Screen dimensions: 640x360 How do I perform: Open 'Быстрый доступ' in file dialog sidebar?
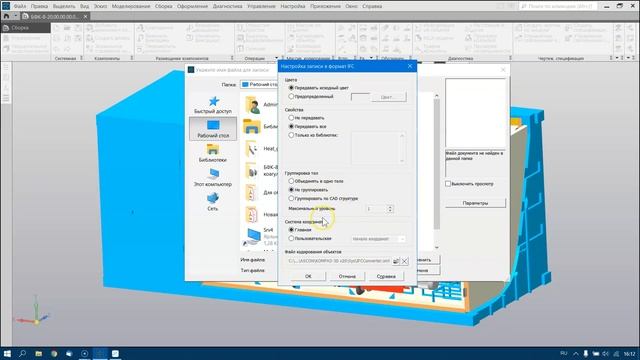tap(213, 104)
